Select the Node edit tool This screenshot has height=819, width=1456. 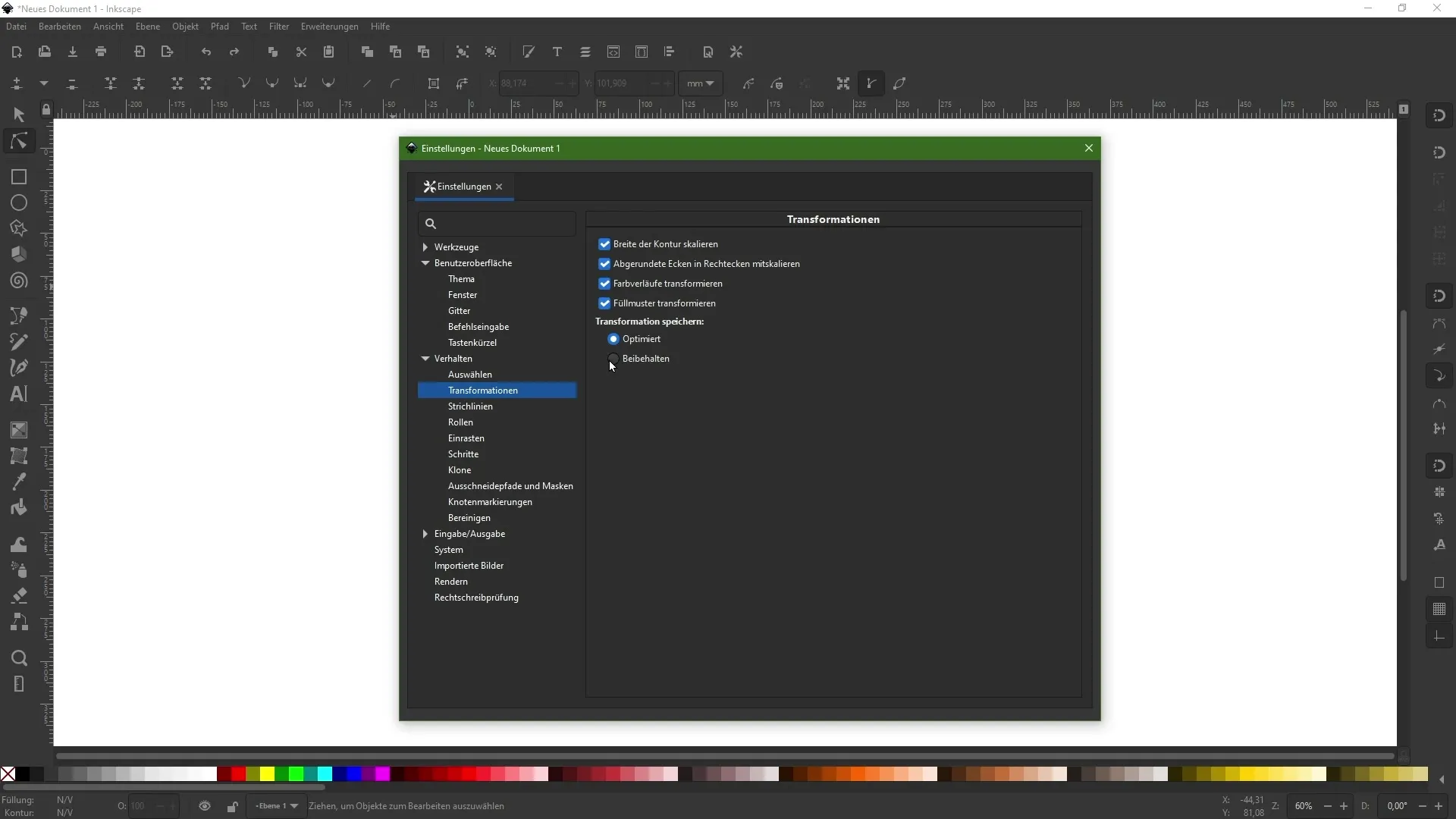(19, 142)
